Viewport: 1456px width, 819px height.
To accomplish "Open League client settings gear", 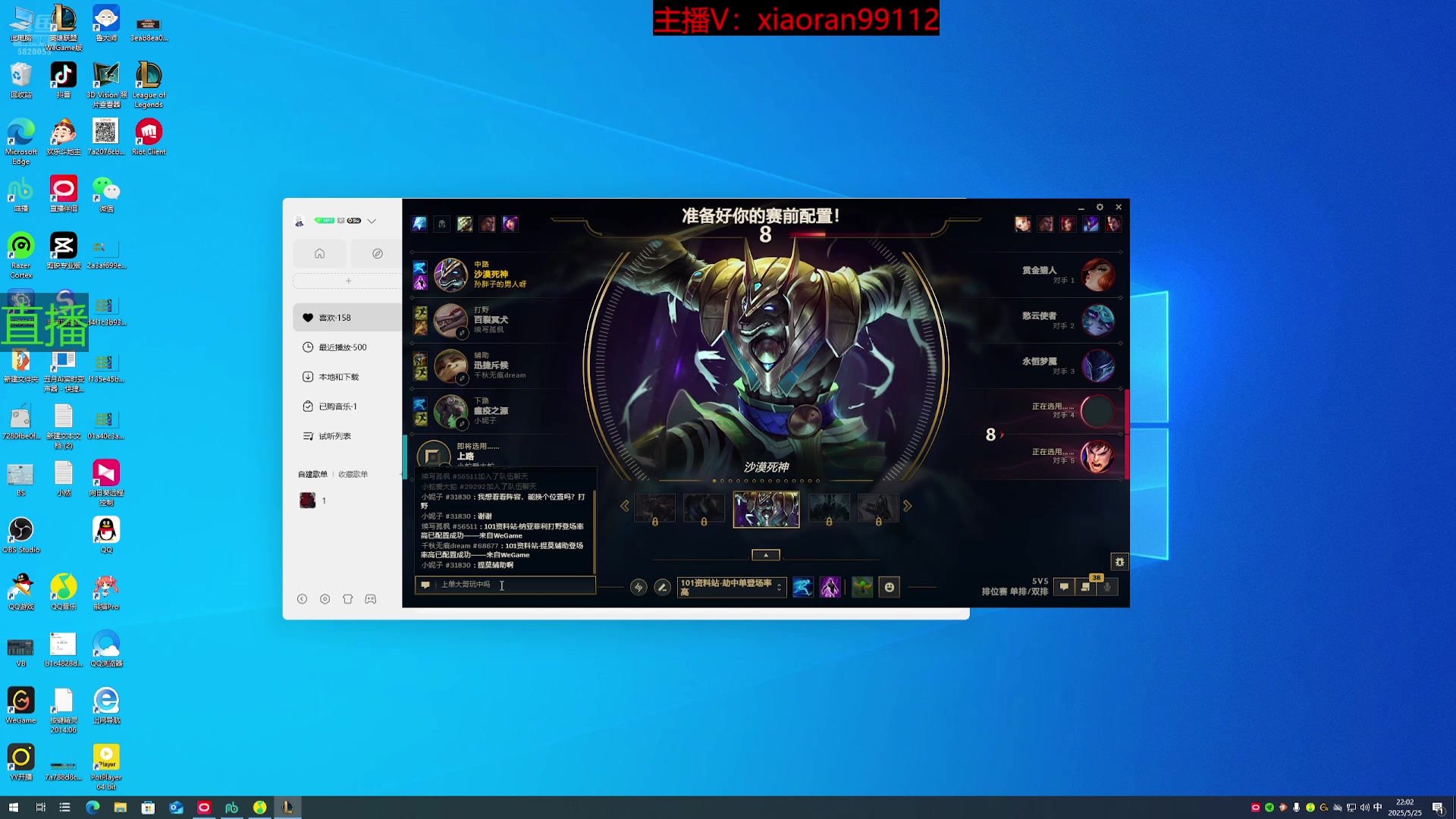I will (1100, 207).
